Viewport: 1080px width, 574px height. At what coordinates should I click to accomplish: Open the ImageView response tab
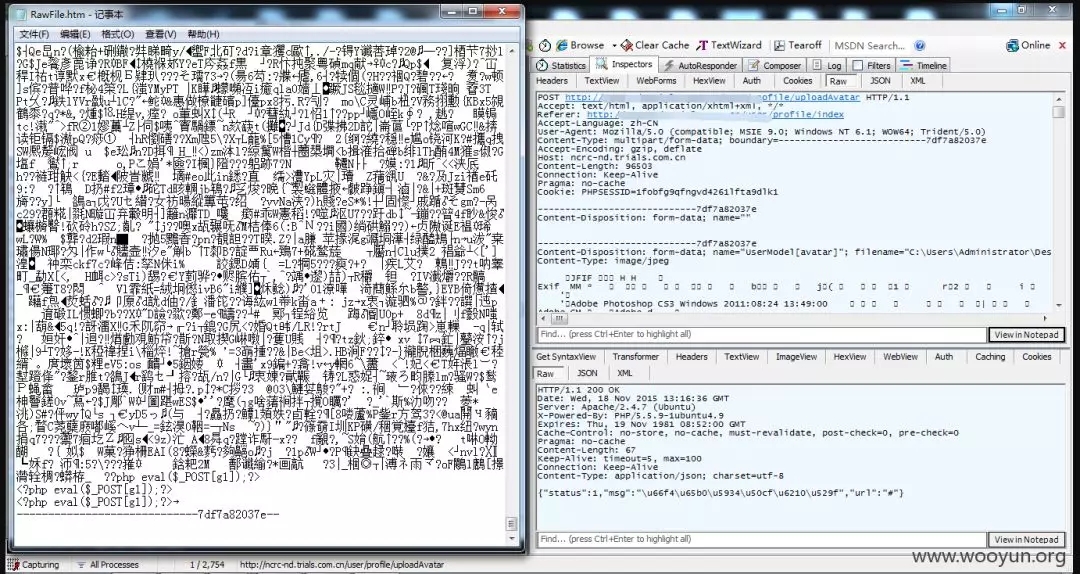(796, 357)
